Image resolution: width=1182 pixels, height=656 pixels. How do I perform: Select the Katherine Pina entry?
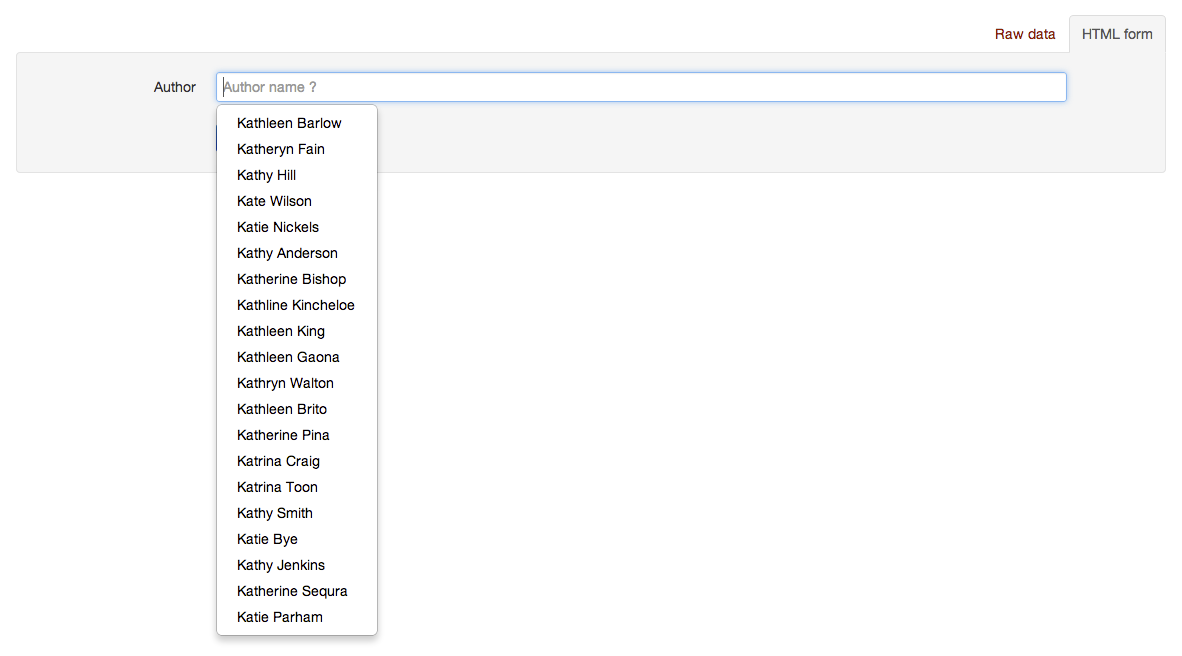pyautogui.click(x=283, y=435)
